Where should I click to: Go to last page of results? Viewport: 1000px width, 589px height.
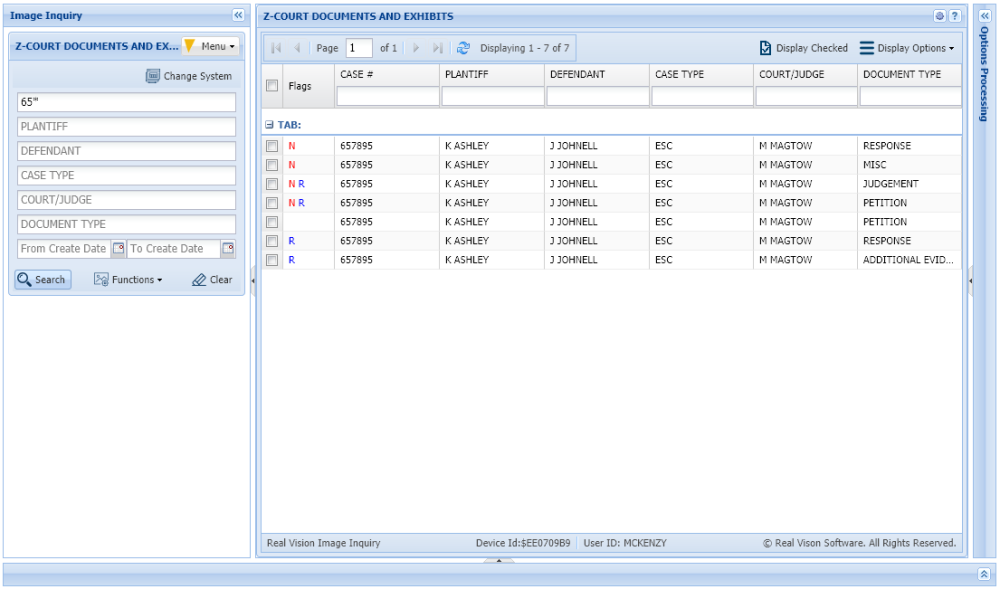tap(438, 48)
